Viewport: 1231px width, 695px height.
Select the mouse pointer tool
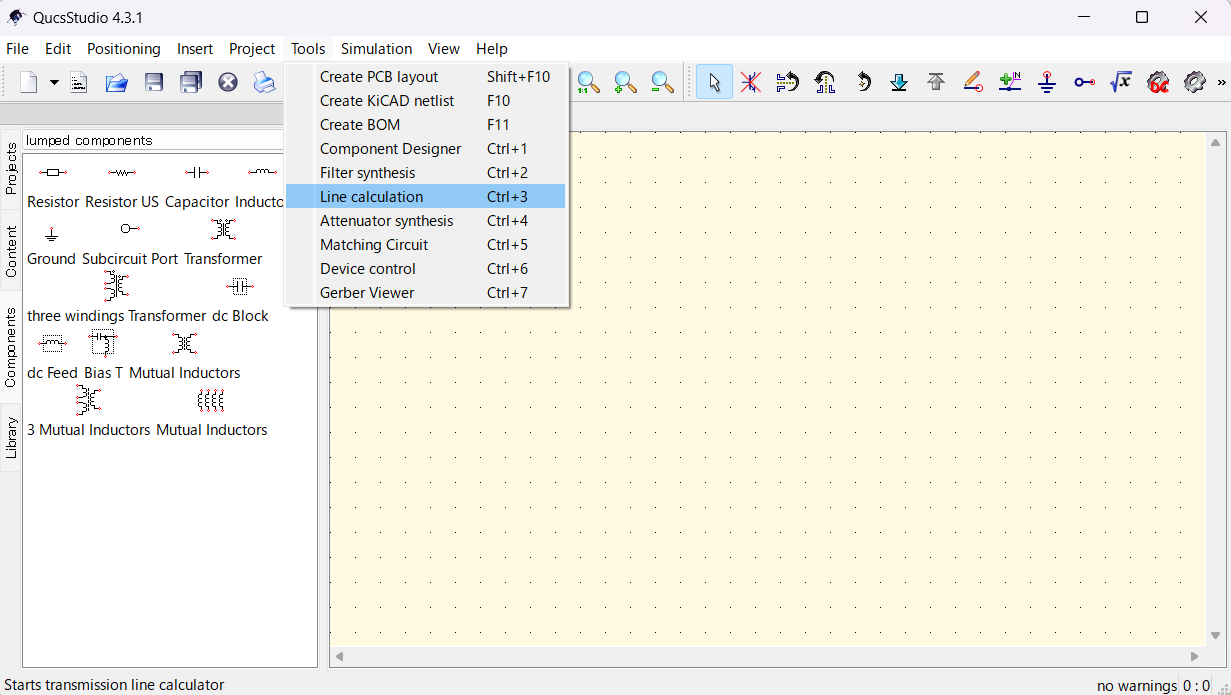pos(714,82)
